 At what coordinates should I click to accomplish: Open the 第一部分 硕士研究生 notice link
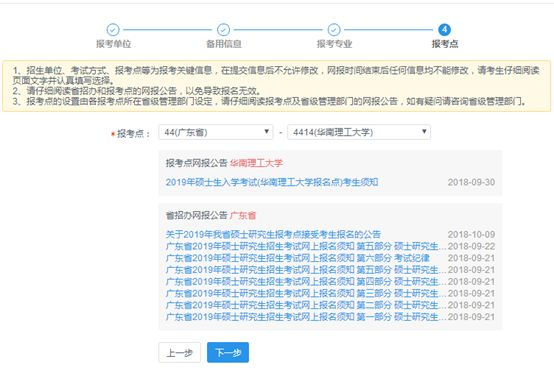point(306,317)
